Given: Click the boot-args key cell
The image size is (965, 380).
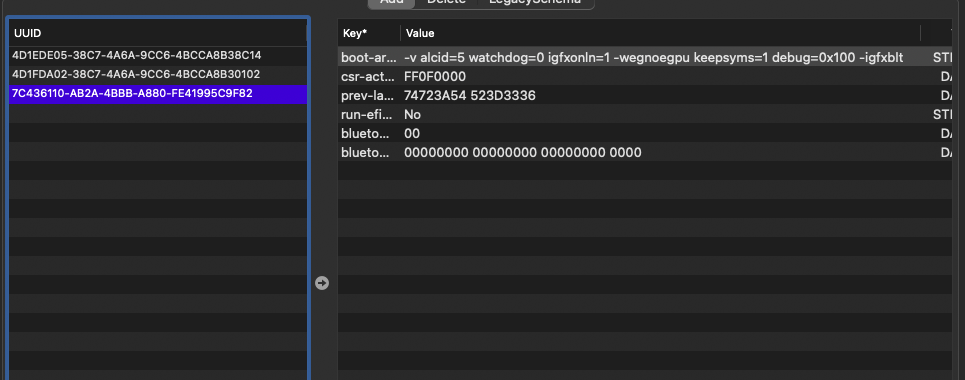Looking at the screenshot, I should 369,57.
